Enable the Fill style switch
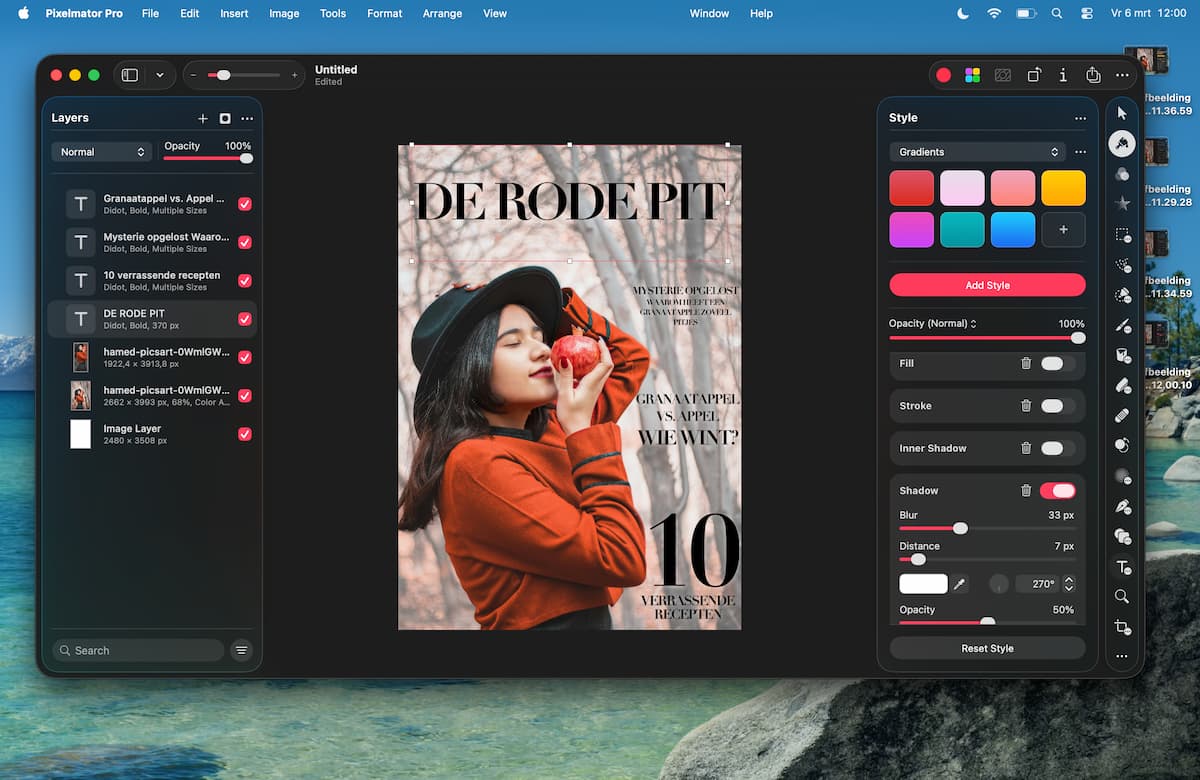The height and width of the screenshot is (780, 1200). pyautogui.click(x=1058, y=364)
